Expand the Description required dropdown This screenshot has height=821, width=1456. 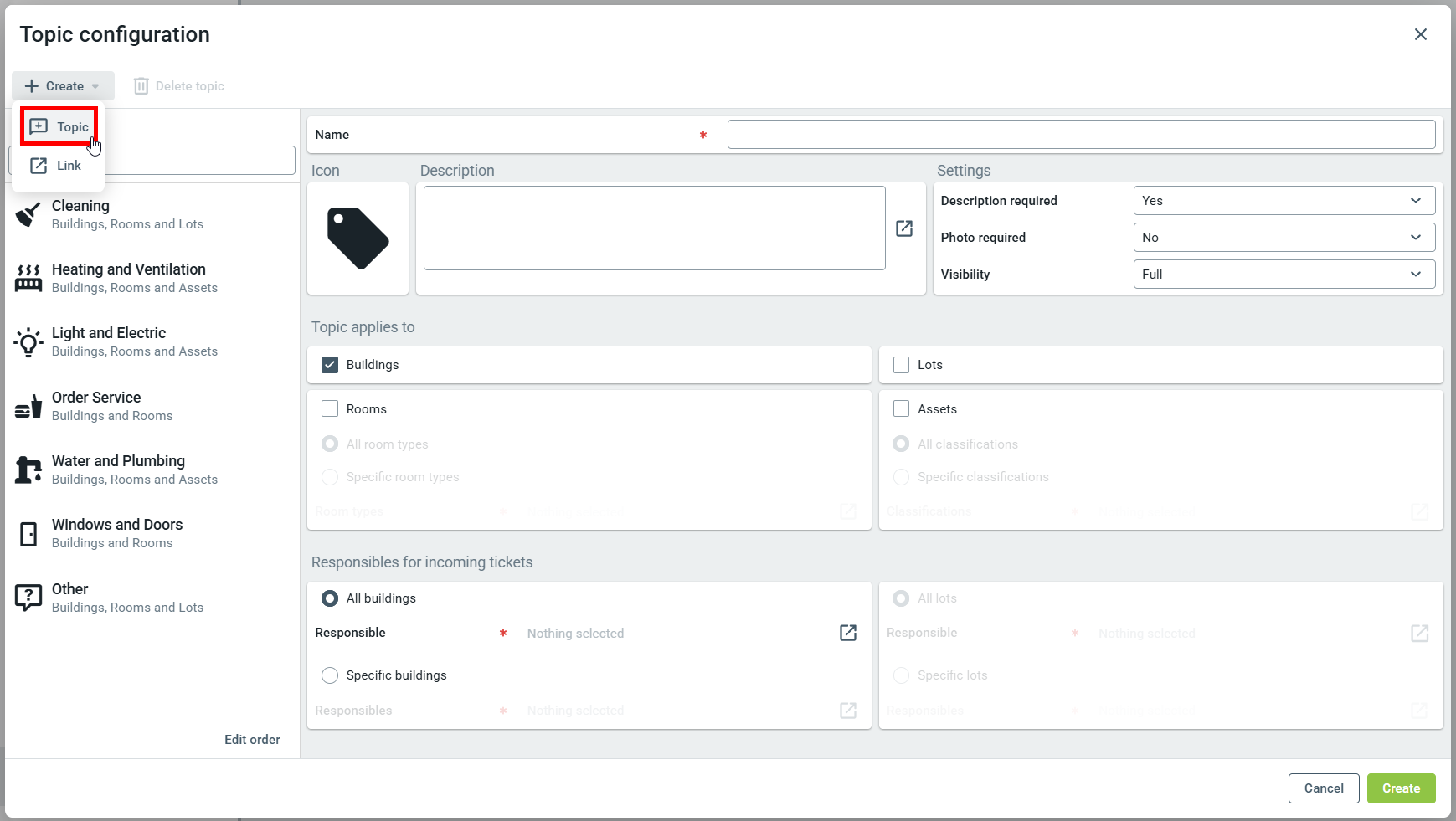[1284, 201]
